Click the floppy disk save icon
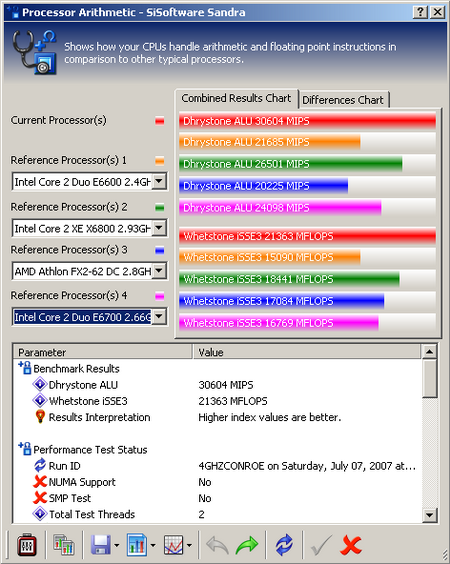 point(100,545)
